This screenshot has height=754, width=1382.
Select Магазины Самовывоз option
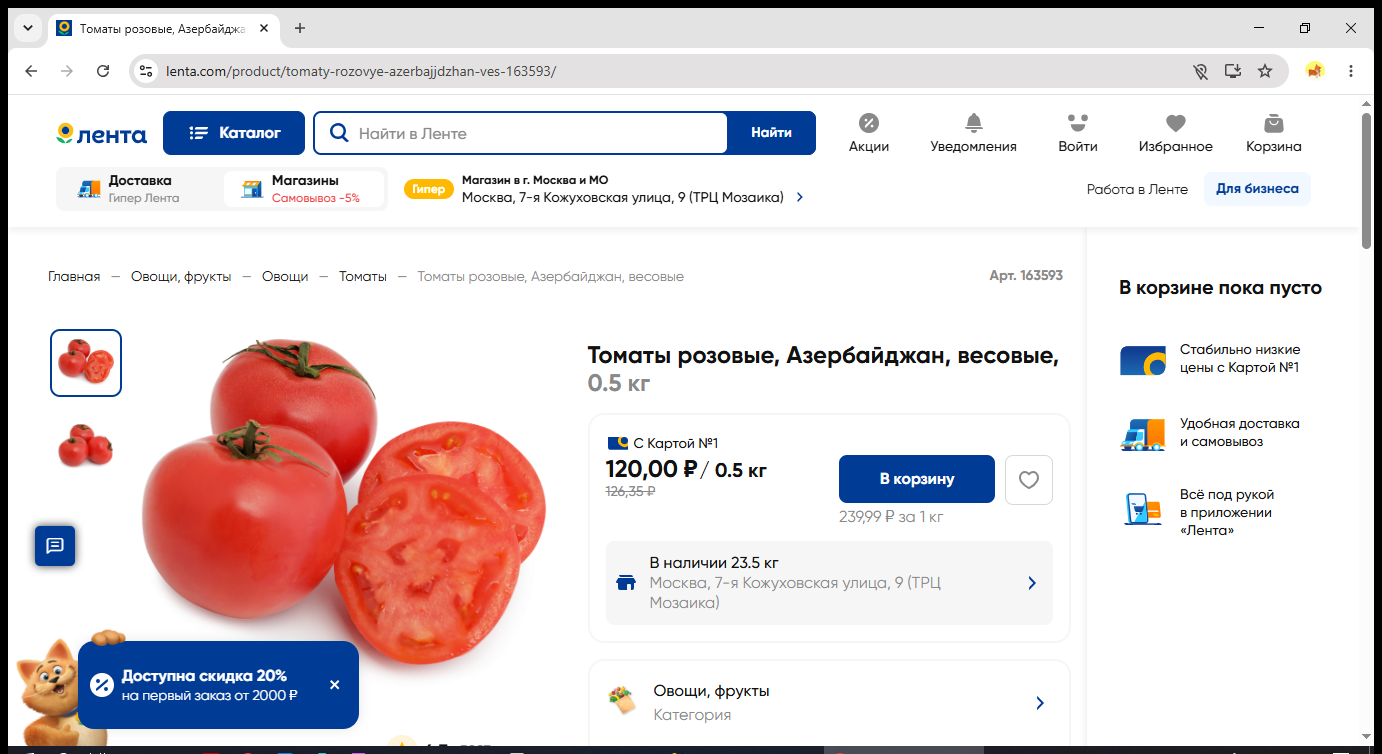point(303,189)
